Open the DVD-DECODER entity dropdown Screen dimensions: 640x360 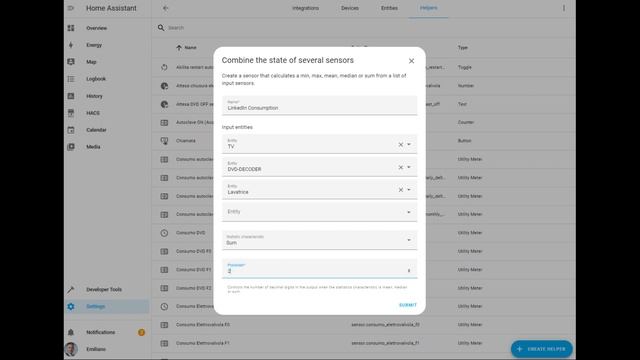(409, 167)
